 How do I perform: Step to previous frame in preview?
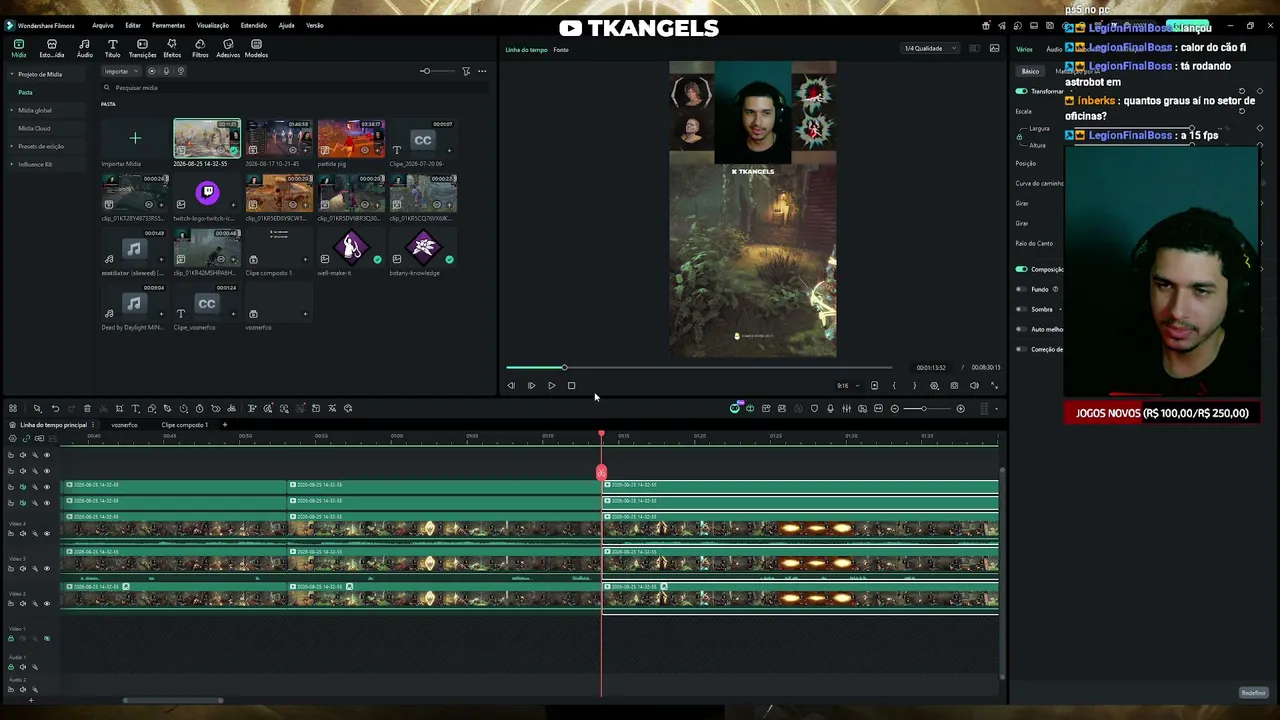tap(511, 385)
